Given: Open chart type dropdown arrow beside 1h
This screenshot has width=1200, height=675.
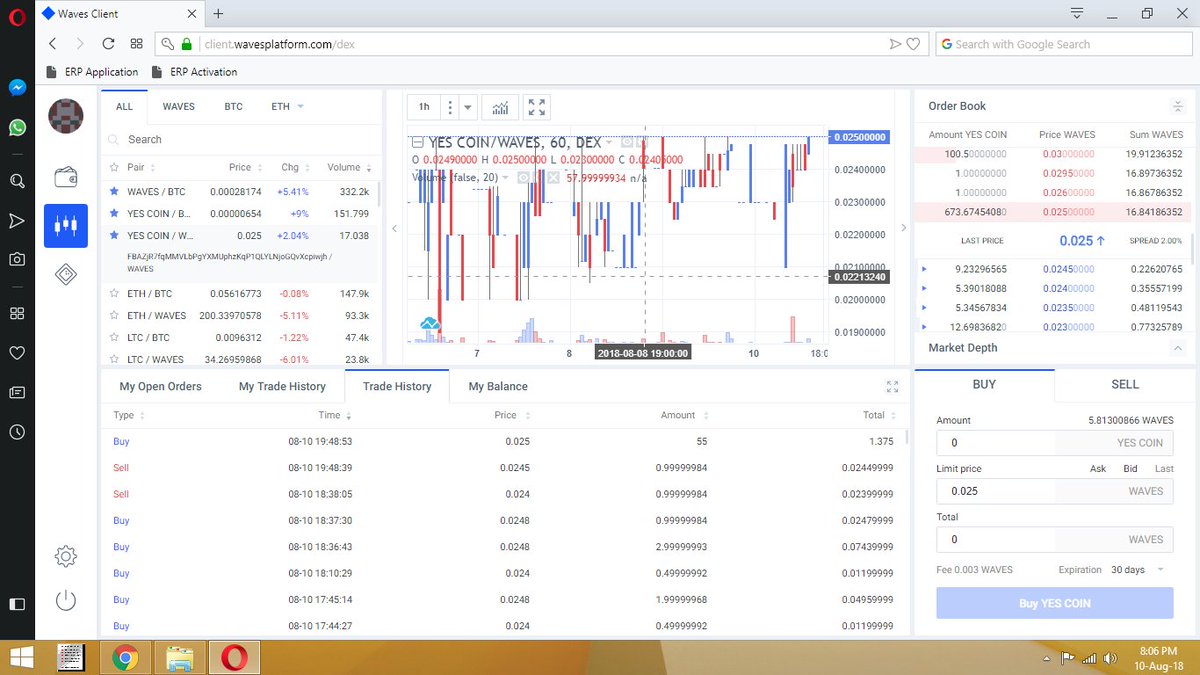Looking at the screenshot, I should 467,107.
